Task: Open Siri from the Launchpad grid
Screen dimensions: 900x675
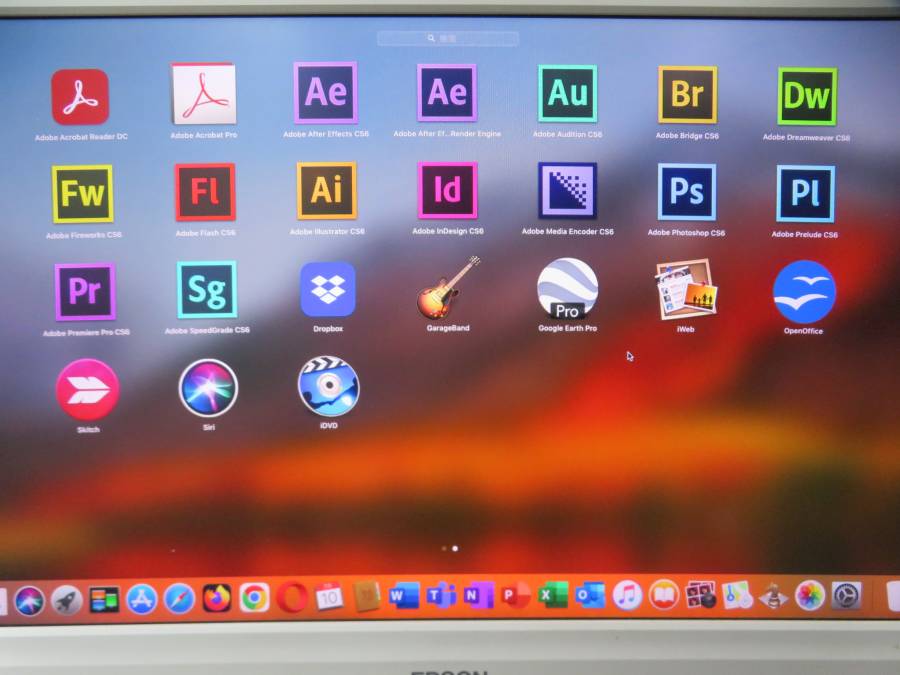Action: coord(208,387)
